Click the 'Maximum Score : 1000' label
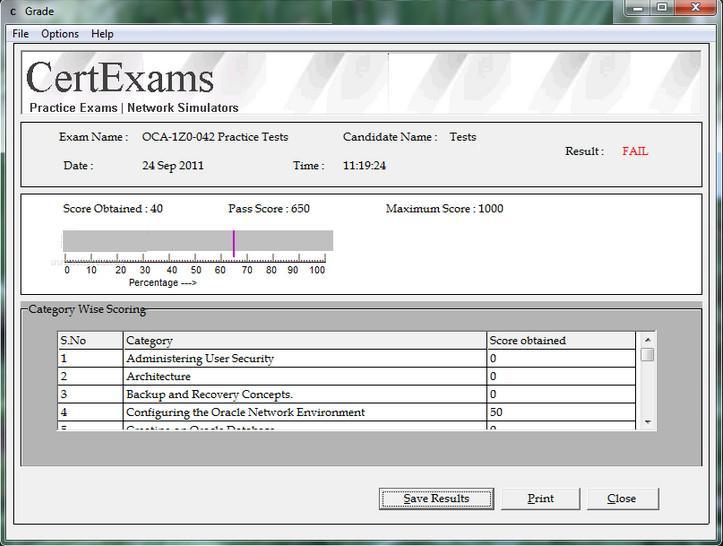The width and height of the screenshot is (723, 546). 444,209
